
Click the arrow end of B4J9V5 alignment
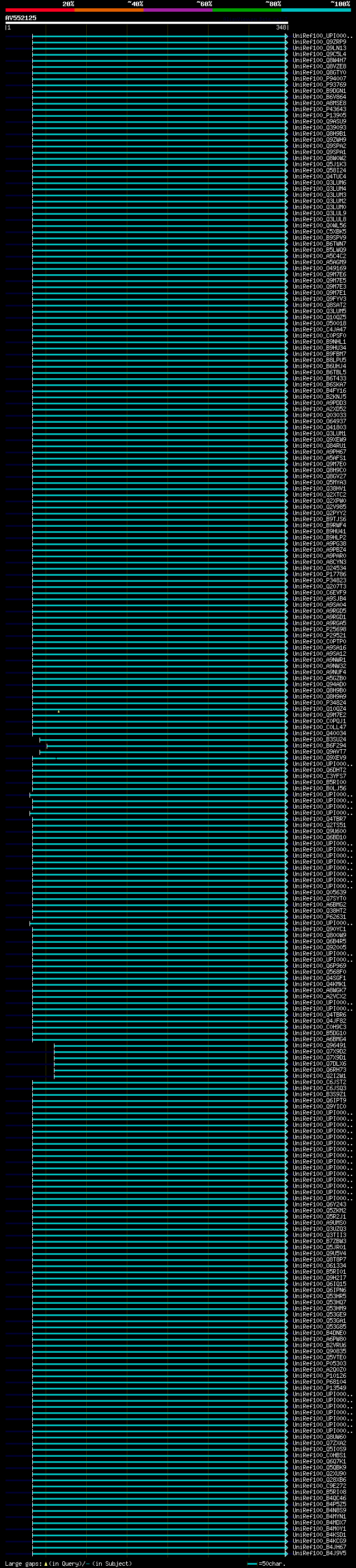tap(286, 1554)
